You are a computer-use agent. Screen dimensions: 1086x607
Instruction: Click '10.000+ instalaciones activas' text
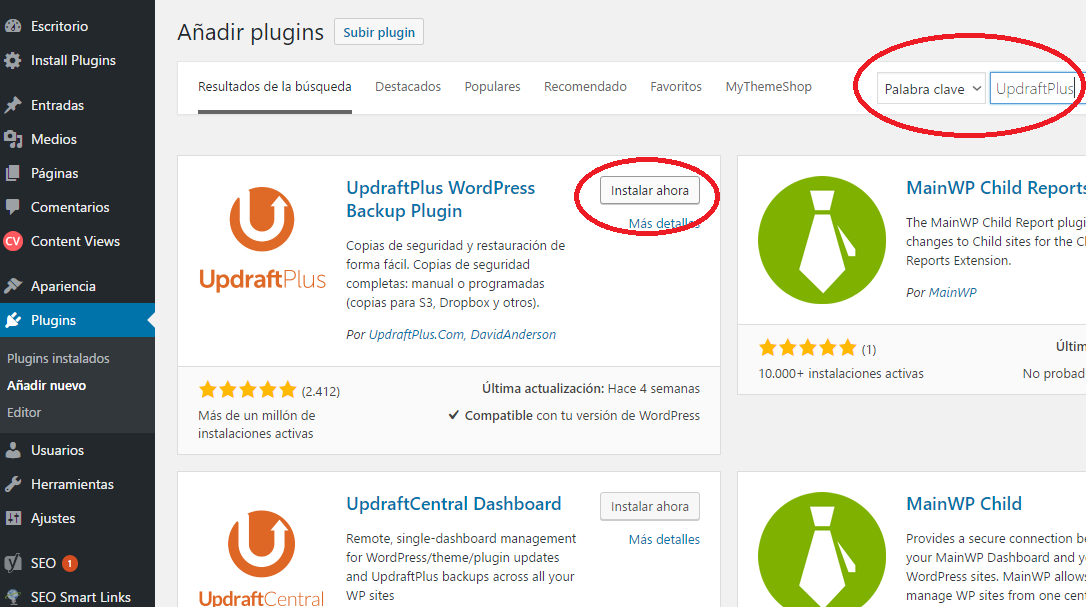841,373
